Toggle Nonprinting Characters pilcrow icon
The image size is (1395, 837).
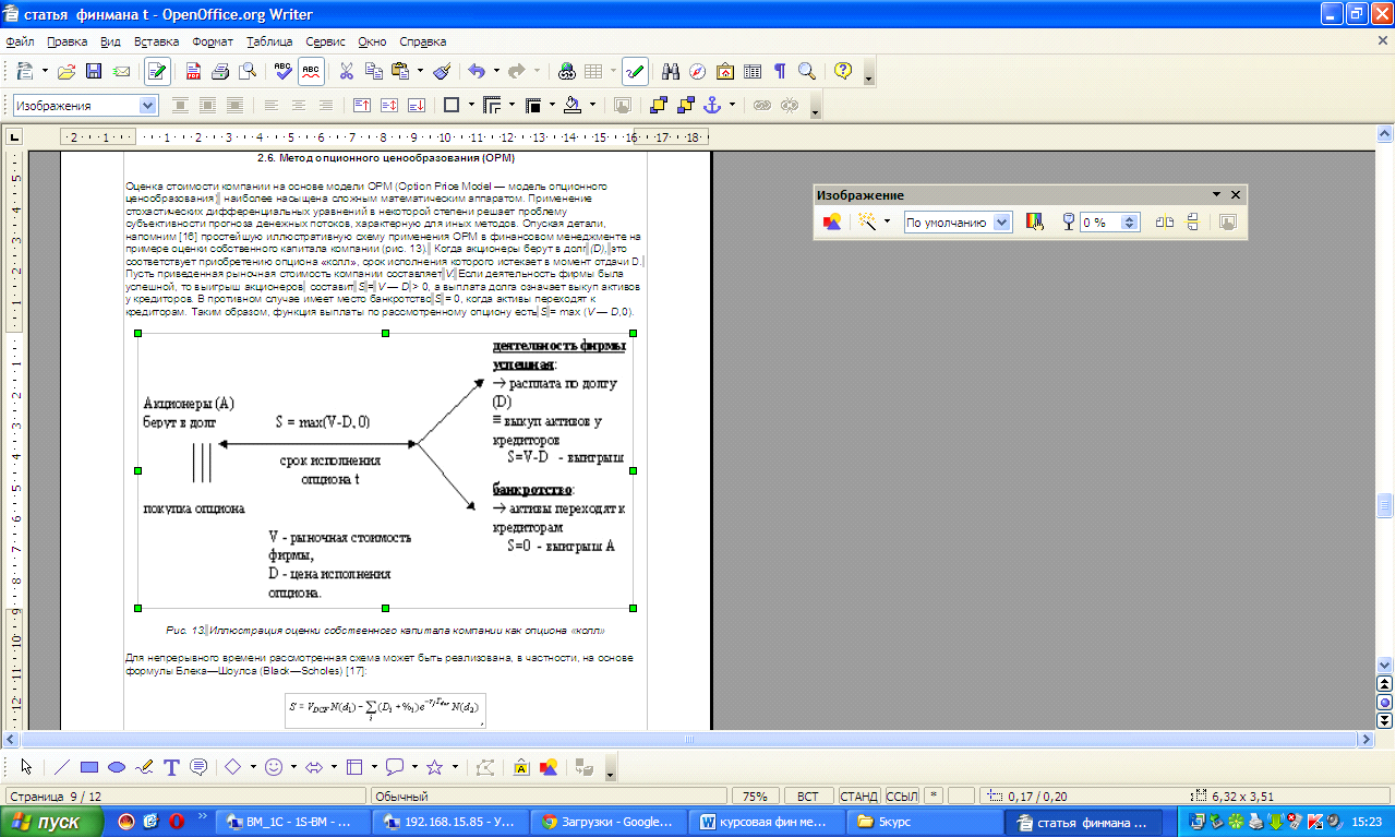click(780, 71)
